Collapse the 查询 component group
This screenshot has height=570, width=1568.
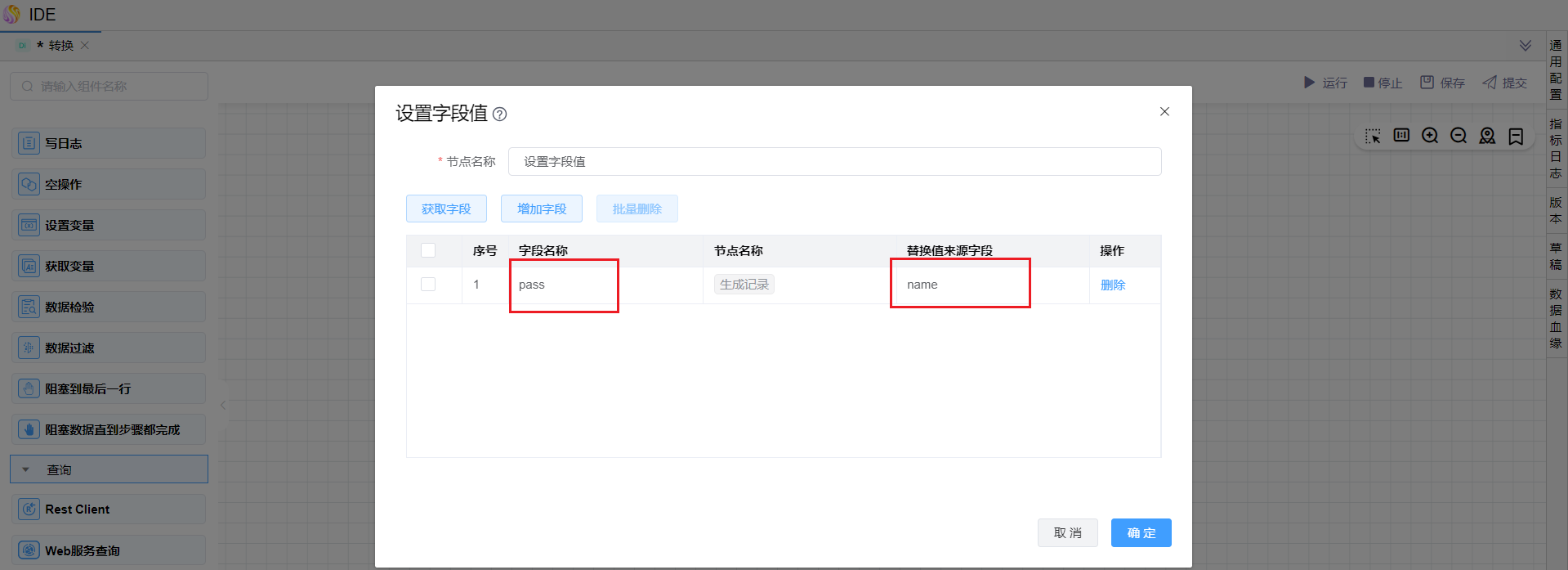(26, 470)
